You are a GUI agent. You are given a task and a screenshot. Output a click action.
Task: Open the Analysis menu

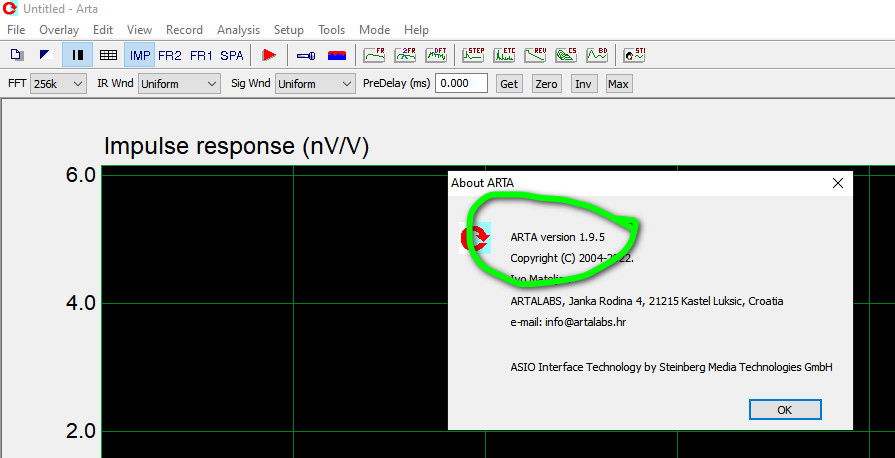pyautogui.click(x=238, y=30)
